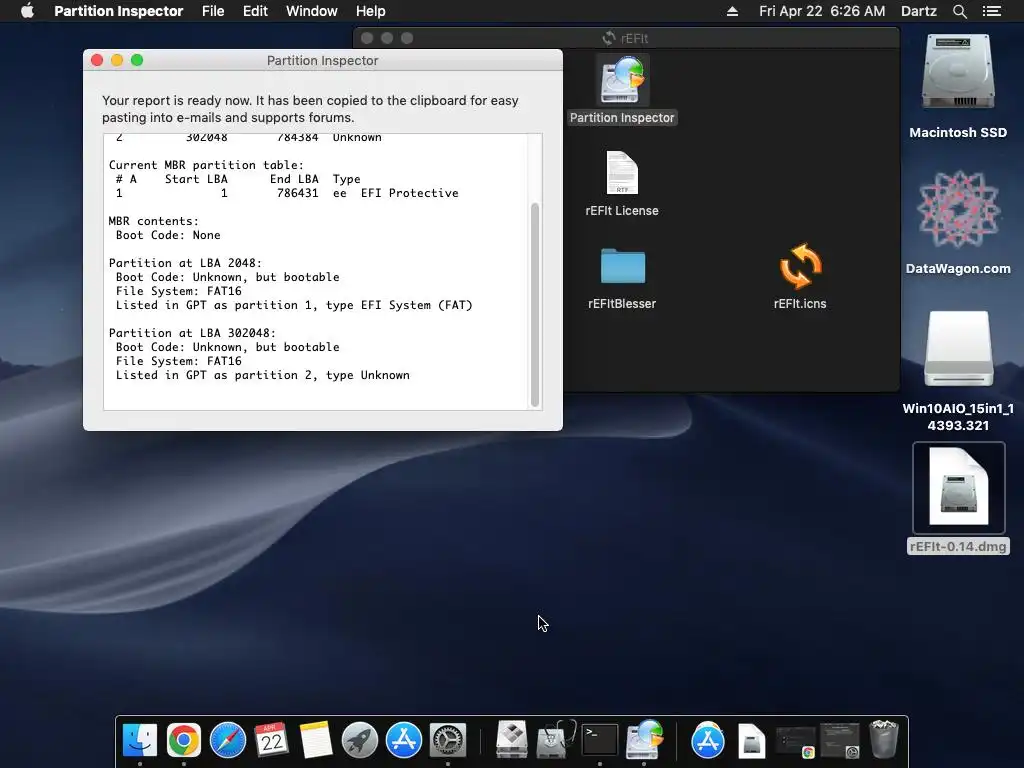Select Win10AIO_15in1 volume on desktop
The image size is (1024, 768).
958,371
